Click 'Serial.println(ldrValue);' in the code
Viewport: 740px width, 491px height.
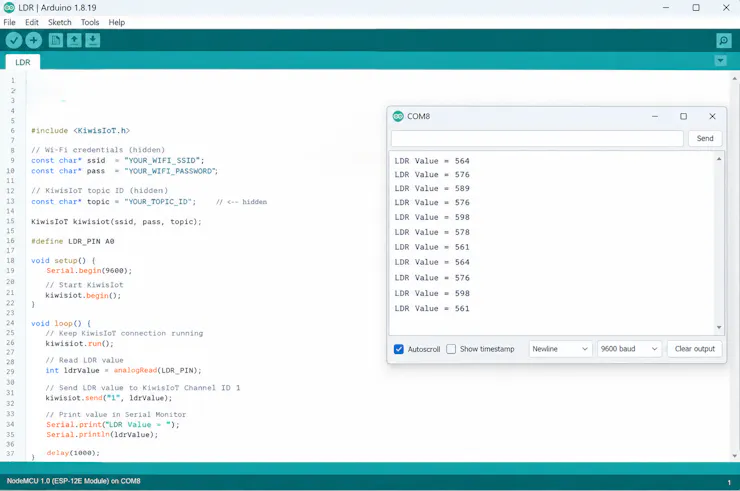[102, 435]
